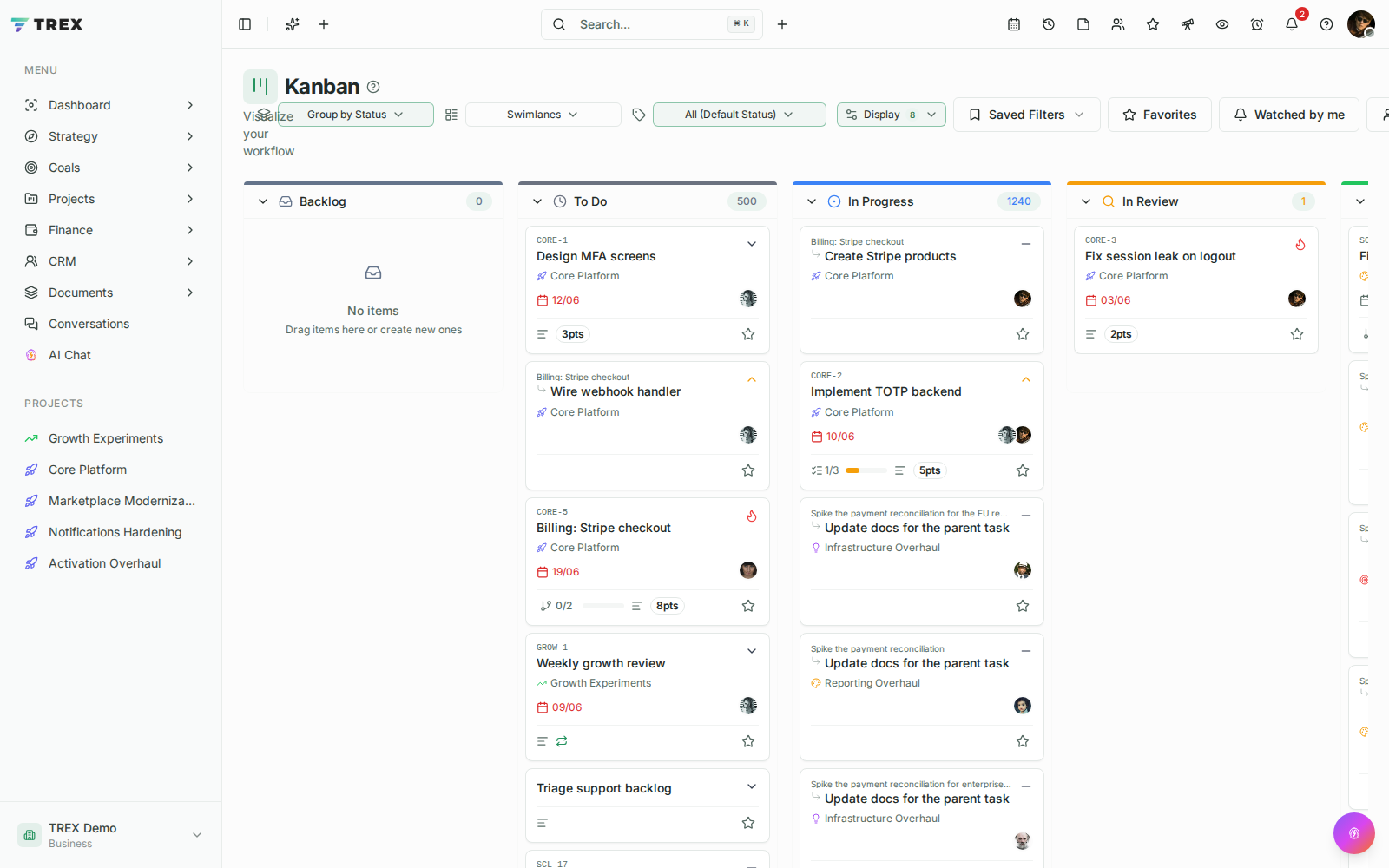Image resolution: width=1389 pixels, height=868 pixels.
Task: Open notifications bell with badge 2
Action: coord(1292,24)
